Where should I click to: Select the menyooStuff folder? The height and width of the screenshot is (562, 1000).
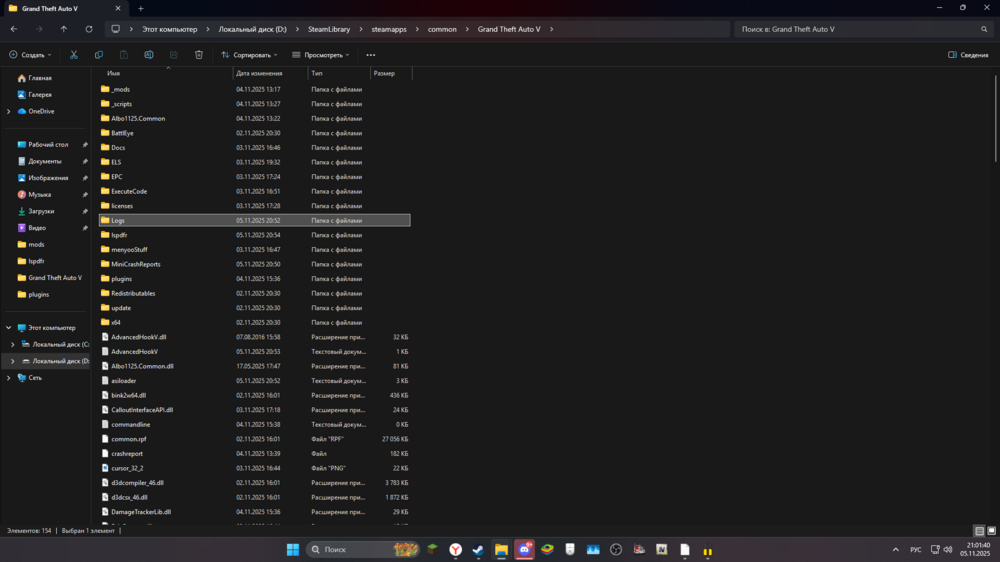[254, 249]
